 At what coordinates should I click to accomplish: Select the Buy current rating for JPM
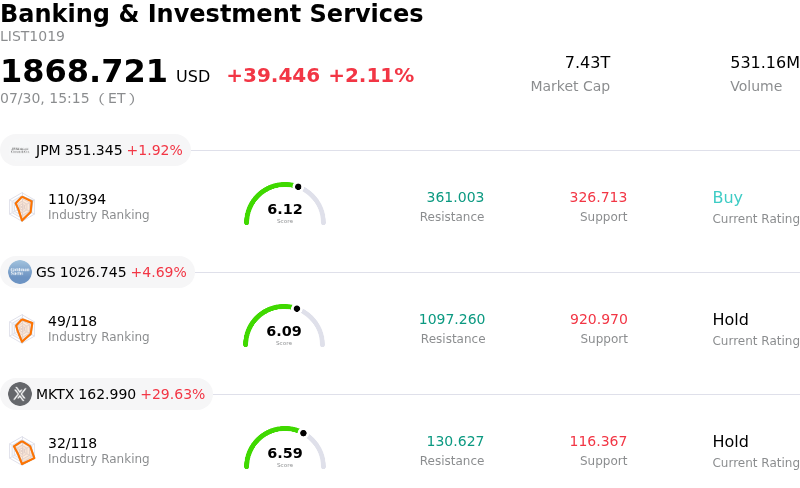[x=728, y=198]
